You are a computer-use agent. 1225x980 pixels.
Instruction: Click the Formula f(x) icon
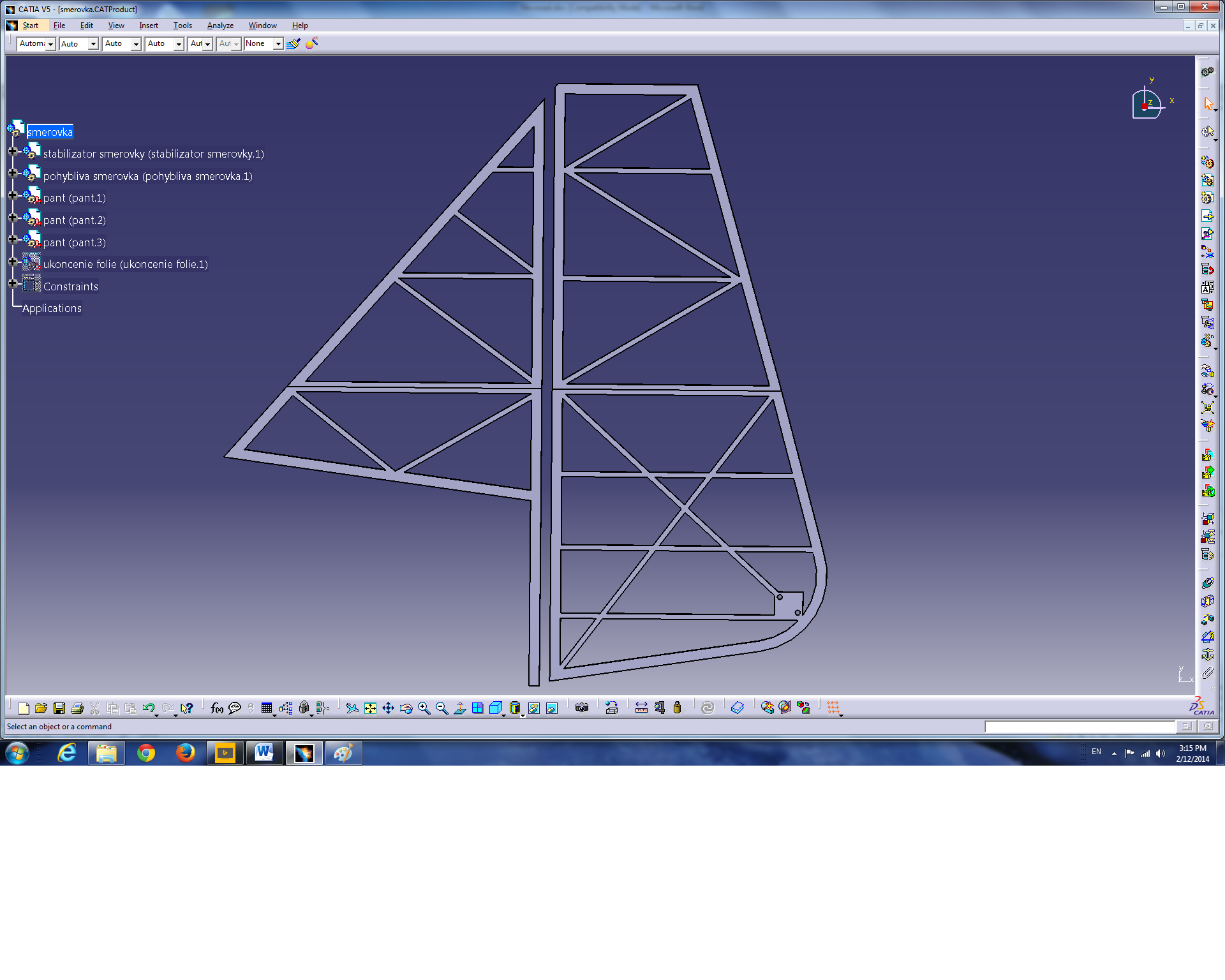click(x=216, y=708)
